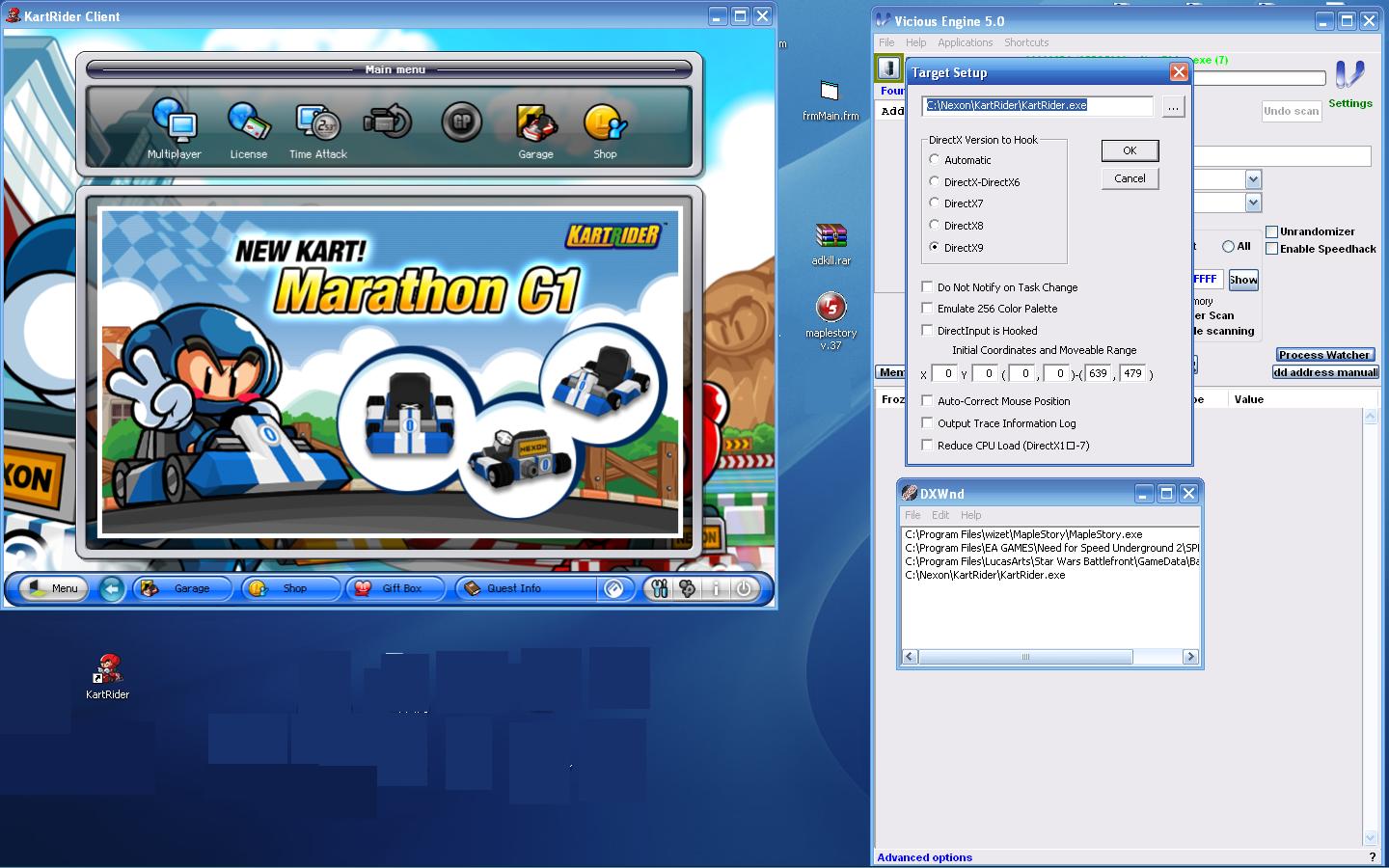The image size is (1389, 868).
Task: Click the blue back arrow in KartRider's bottom bar
Action: 112,588
